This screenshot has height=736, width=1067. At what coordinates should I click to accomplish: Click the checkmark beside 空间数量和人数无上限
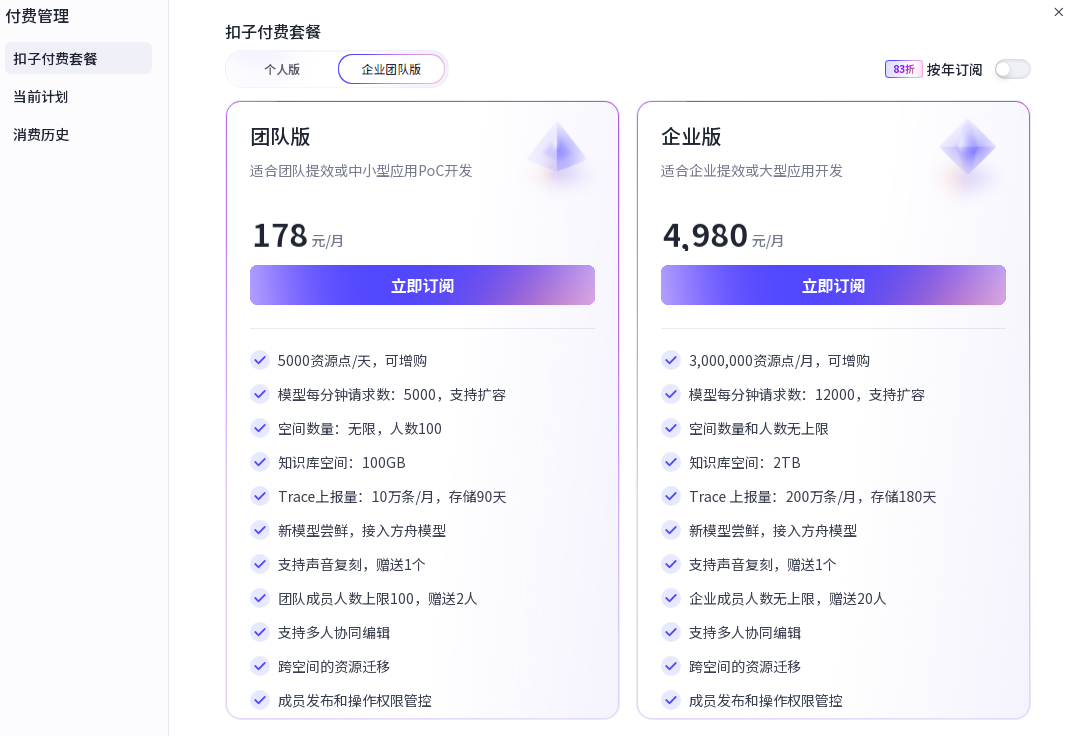[671, 428]
